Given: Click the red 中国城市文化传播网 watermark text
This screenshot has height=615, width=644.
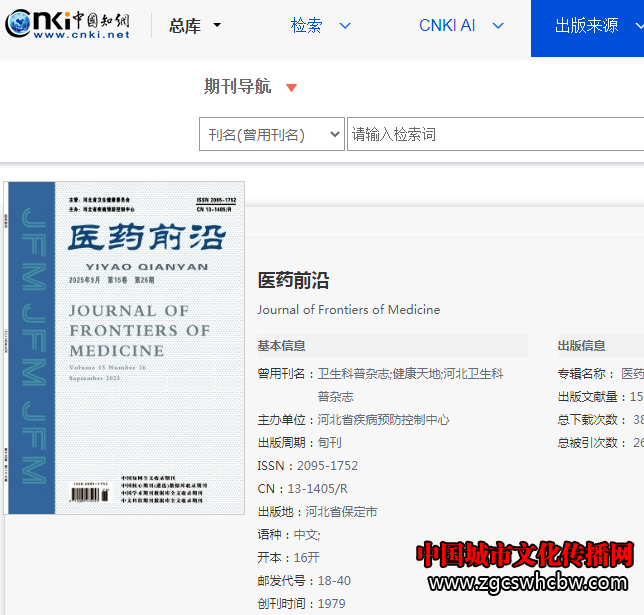Looking at the screenshot, I should point(524,555).
